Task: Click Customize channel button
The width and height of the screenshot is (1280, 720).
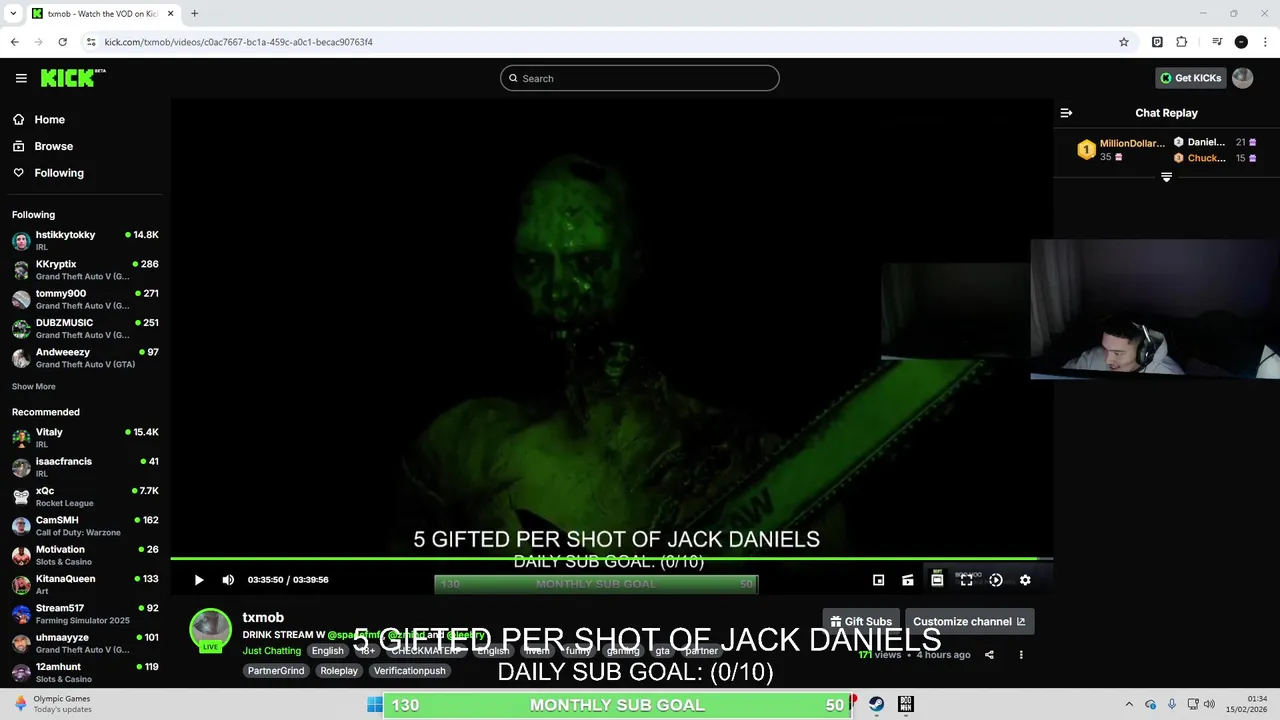Action: (x=969, y=621)
